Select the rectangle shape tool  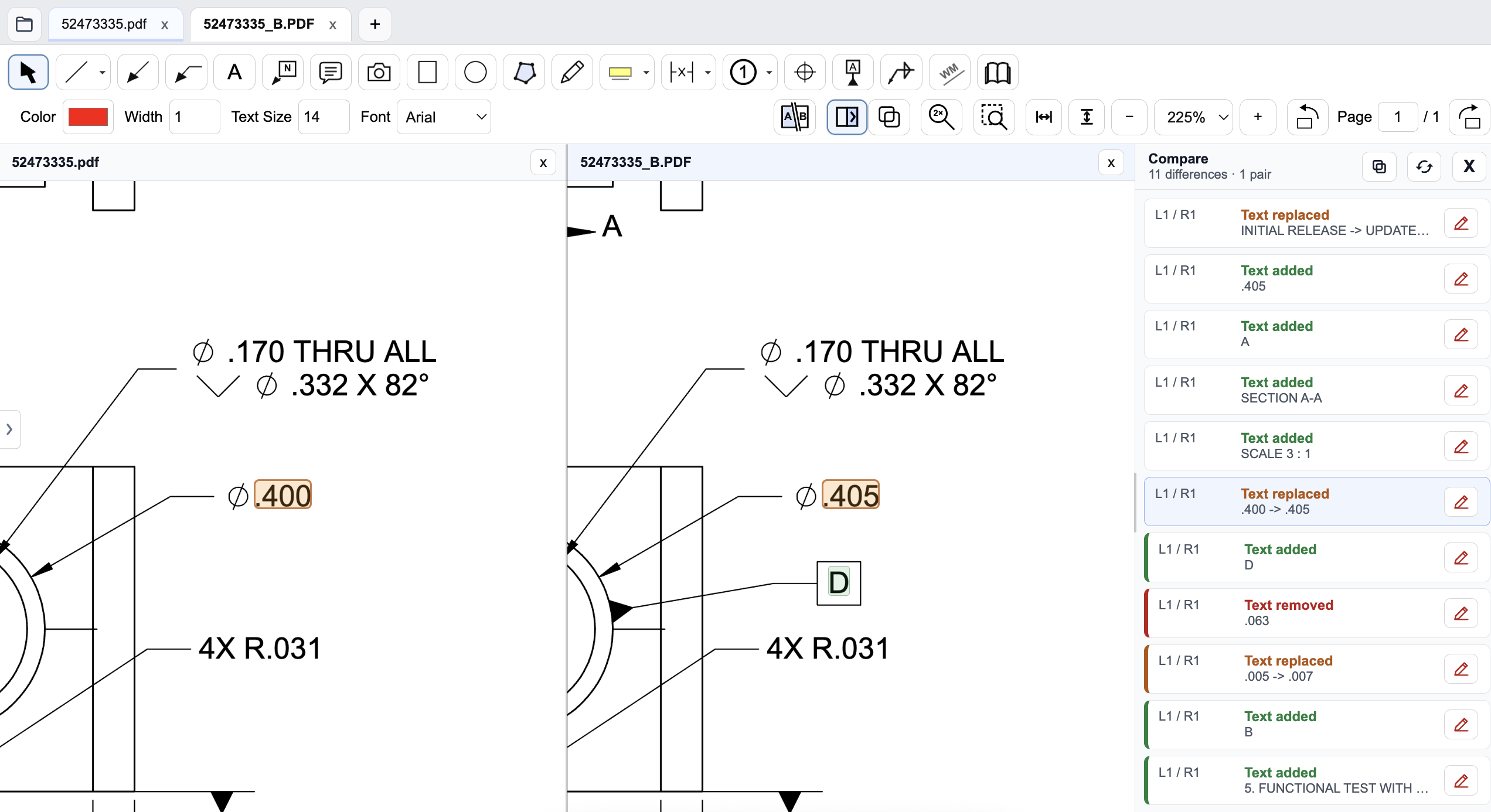tap(428, 73)
